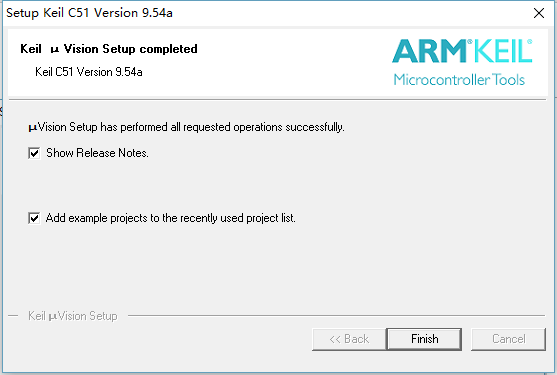
Task: Click the µ symbol in the header title
Action: click(x=54, y=50)
